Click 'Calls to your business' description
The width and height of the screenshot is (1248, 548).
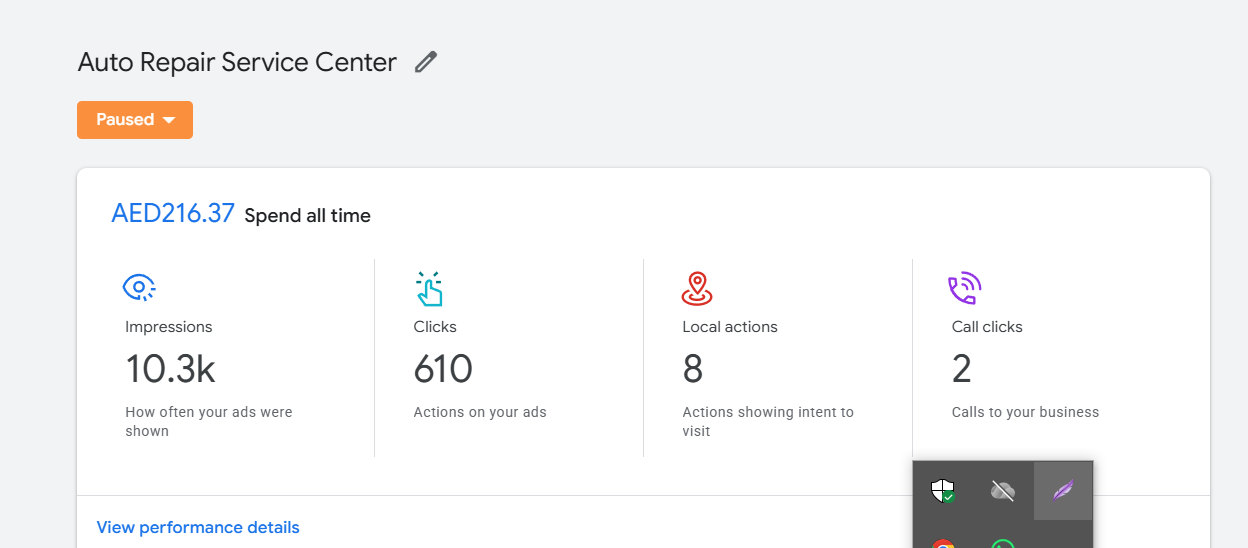click(x=1025, y=412)
